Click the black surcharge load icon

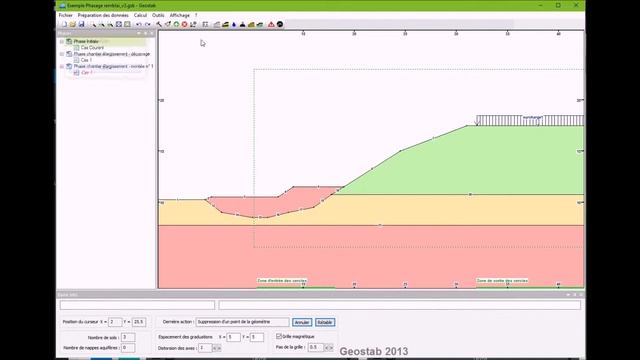[242, 24]
